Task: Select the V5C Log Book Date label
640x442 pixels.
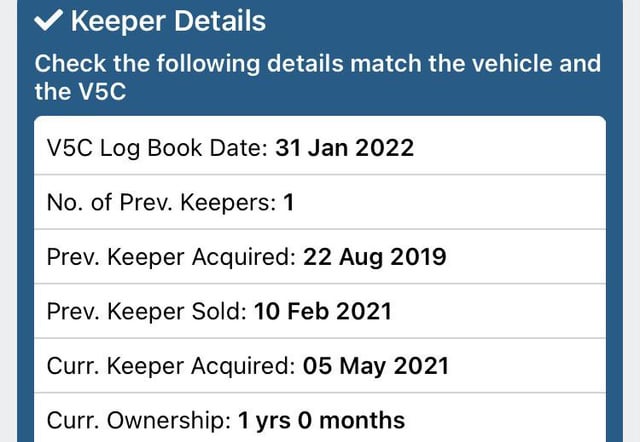Action: [x=154, y=148]
